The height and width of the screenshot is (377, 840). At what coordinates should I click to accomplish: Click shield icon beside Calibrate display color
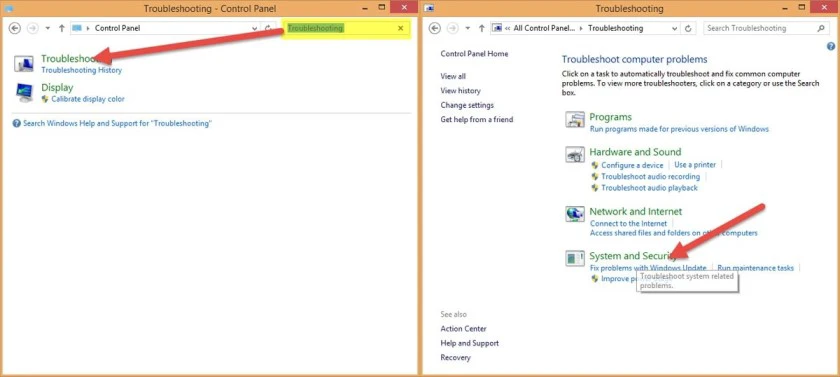(x=45, y=99)
